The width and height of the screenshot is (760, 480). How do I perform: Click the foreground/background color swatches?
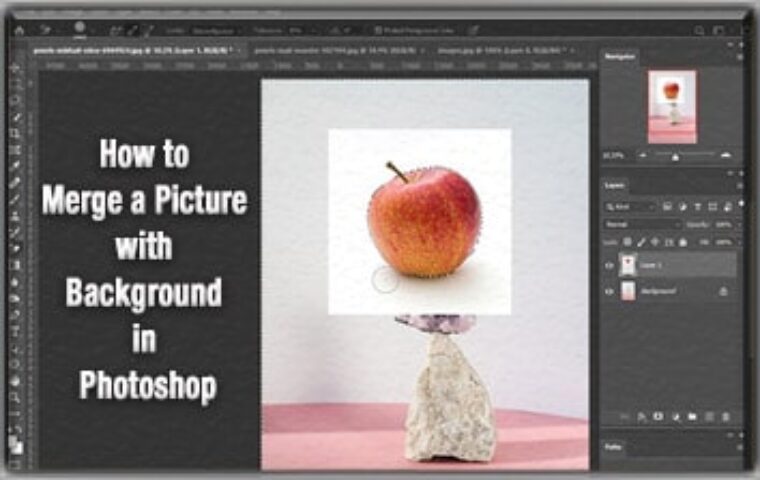pyautogui.click(x=16, y=444)
